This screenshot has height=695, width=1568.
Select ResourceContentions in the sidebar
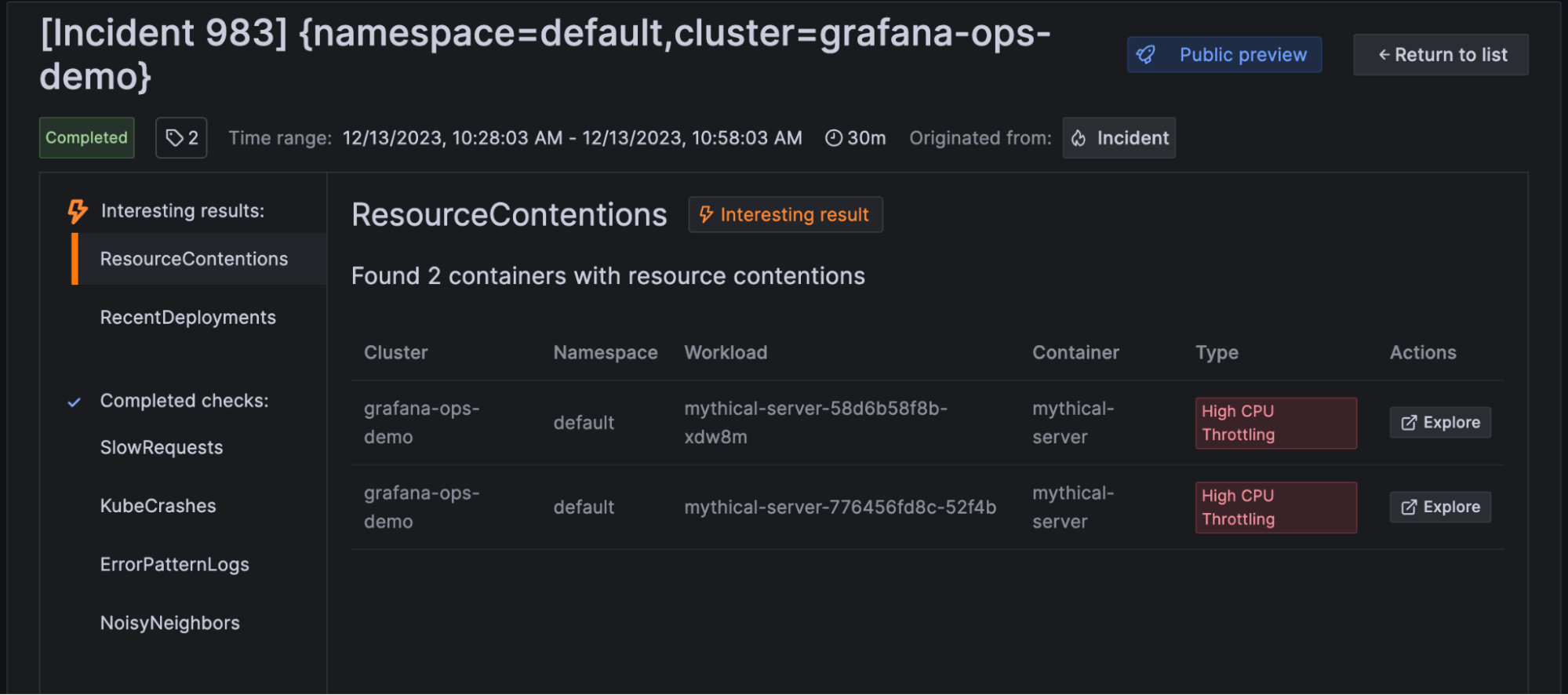(x=194, y=259)
